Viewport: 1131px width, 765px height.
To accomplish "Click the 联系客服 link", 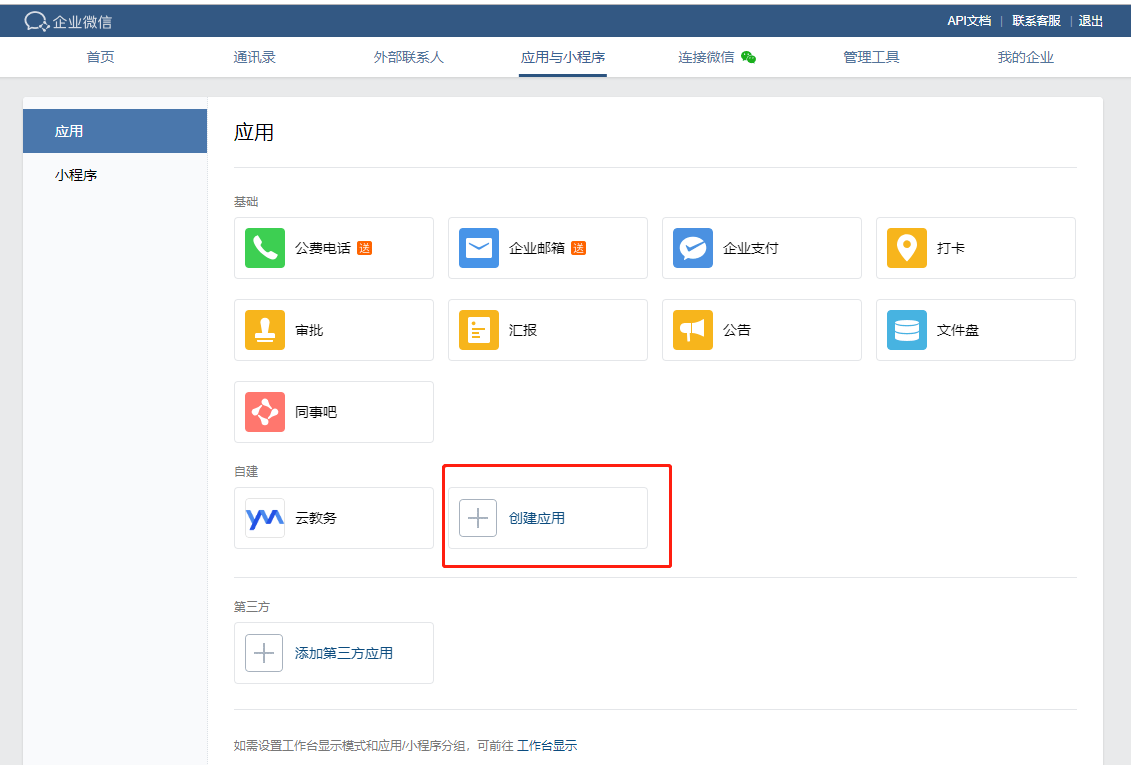I will click(x=1036, y=21).
